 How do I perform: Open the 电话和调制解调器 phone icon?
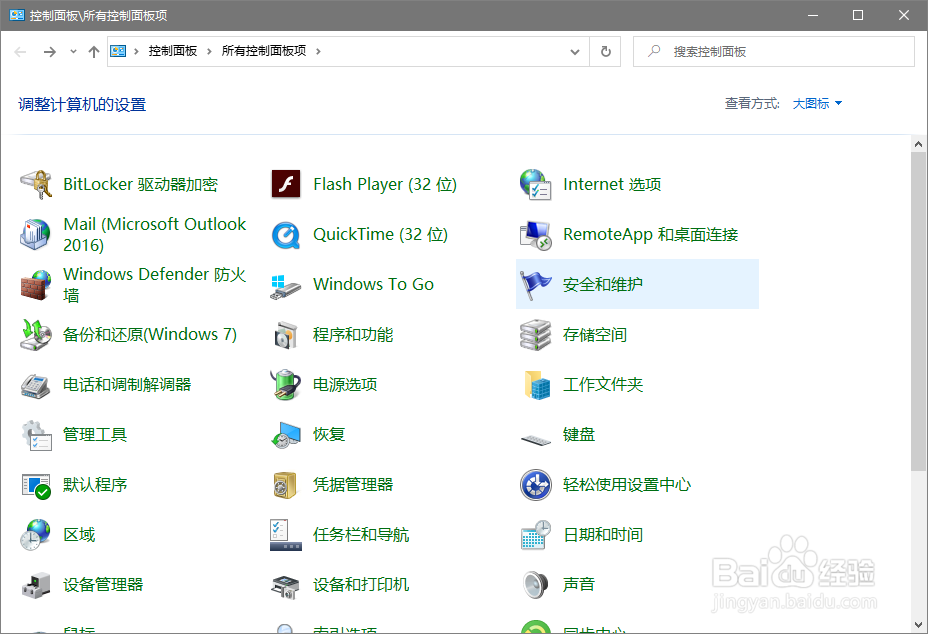[36, 385]
